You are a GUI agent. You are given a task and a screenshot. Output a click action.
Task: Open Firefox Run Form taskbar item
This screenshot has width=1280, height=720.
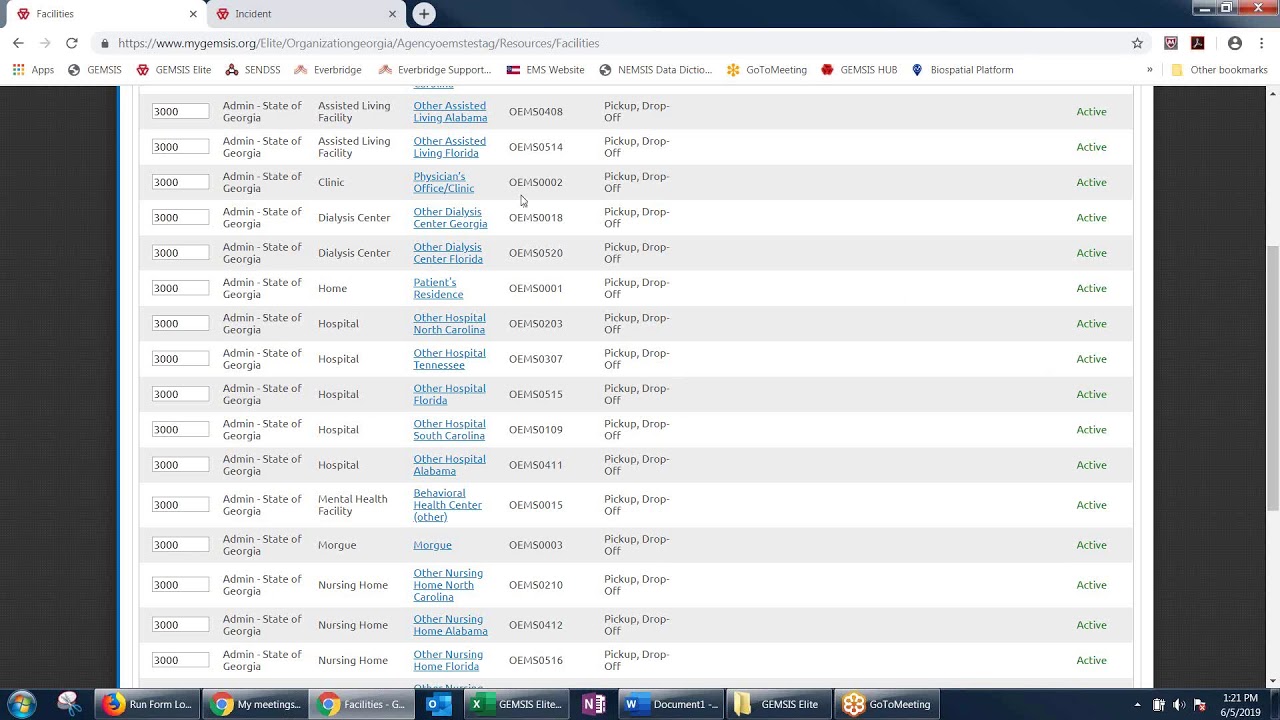147,704
